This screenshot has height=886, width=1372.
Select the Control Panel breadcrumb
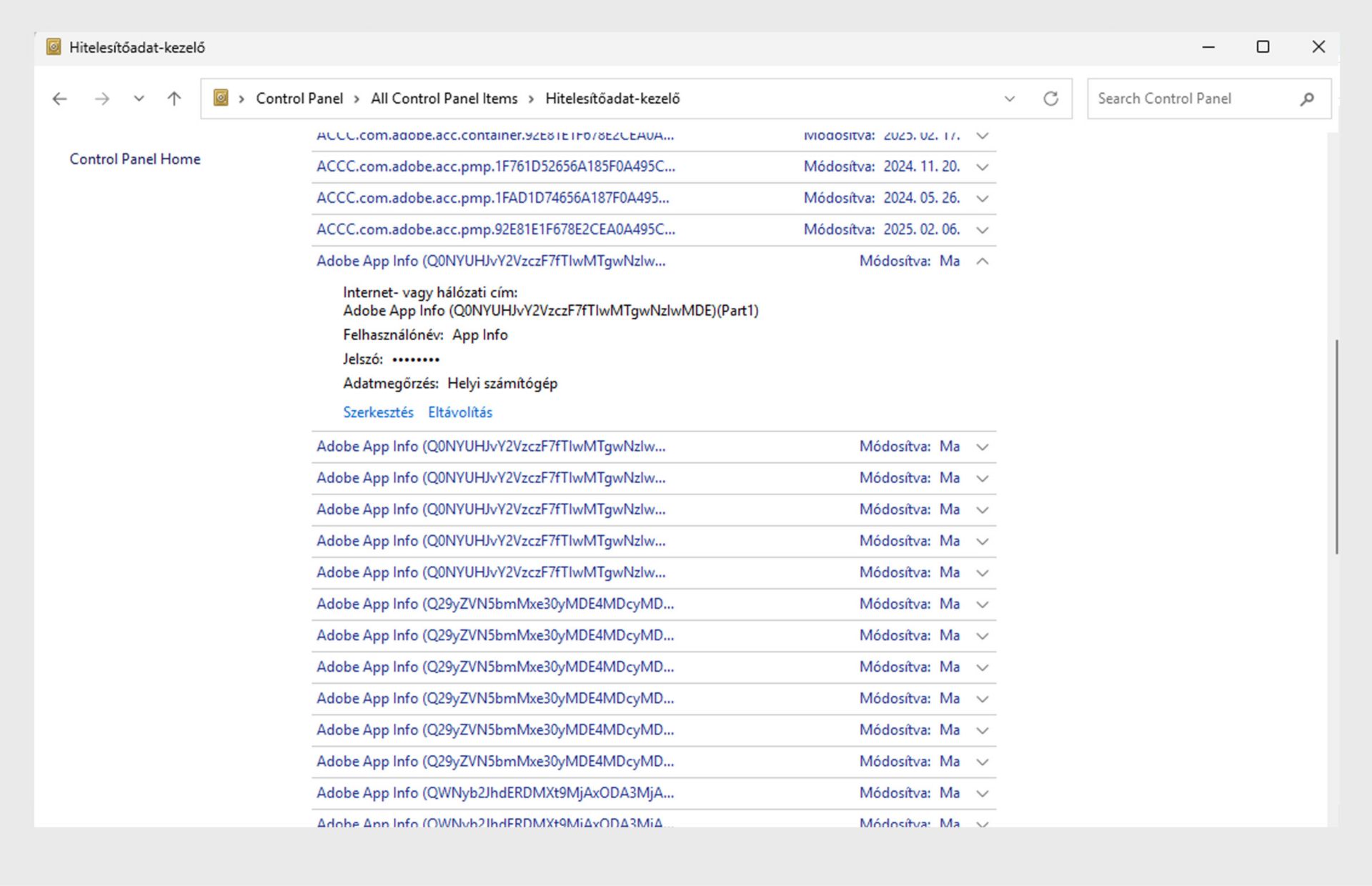(299, 99)
